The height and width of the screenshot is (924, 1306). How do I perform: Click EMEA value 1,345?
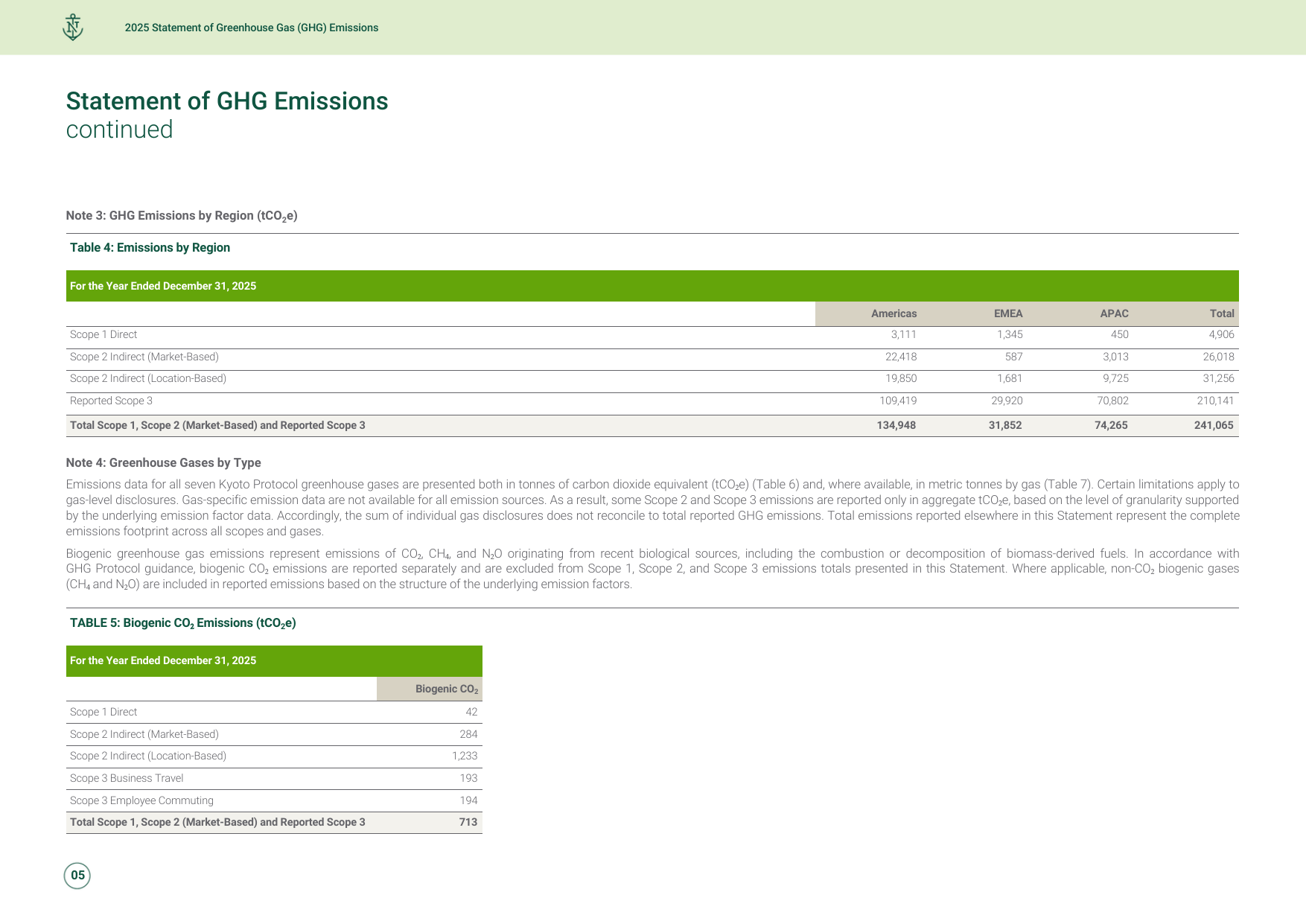[x=1010, y=335]
